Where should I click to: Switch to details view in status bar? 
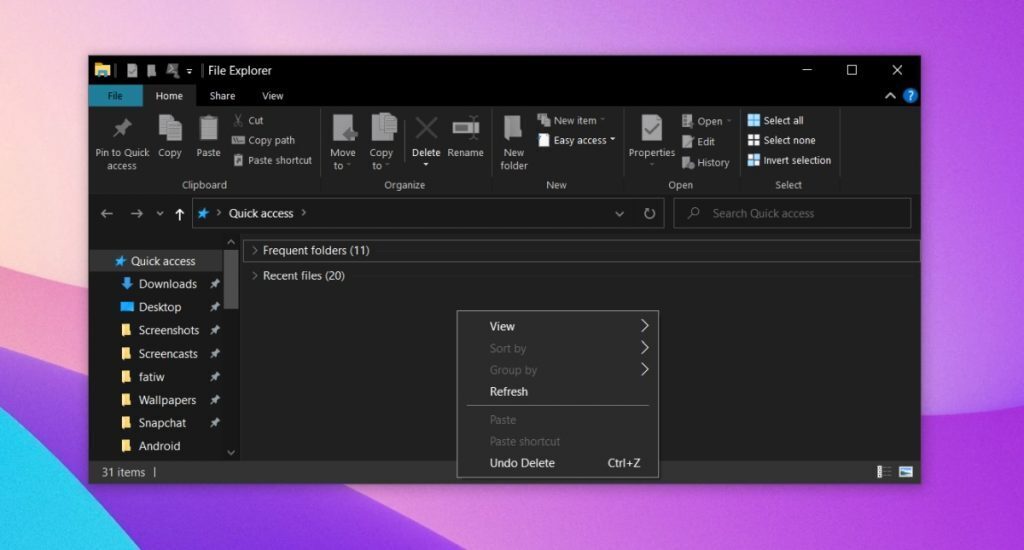tap(884, 472)
